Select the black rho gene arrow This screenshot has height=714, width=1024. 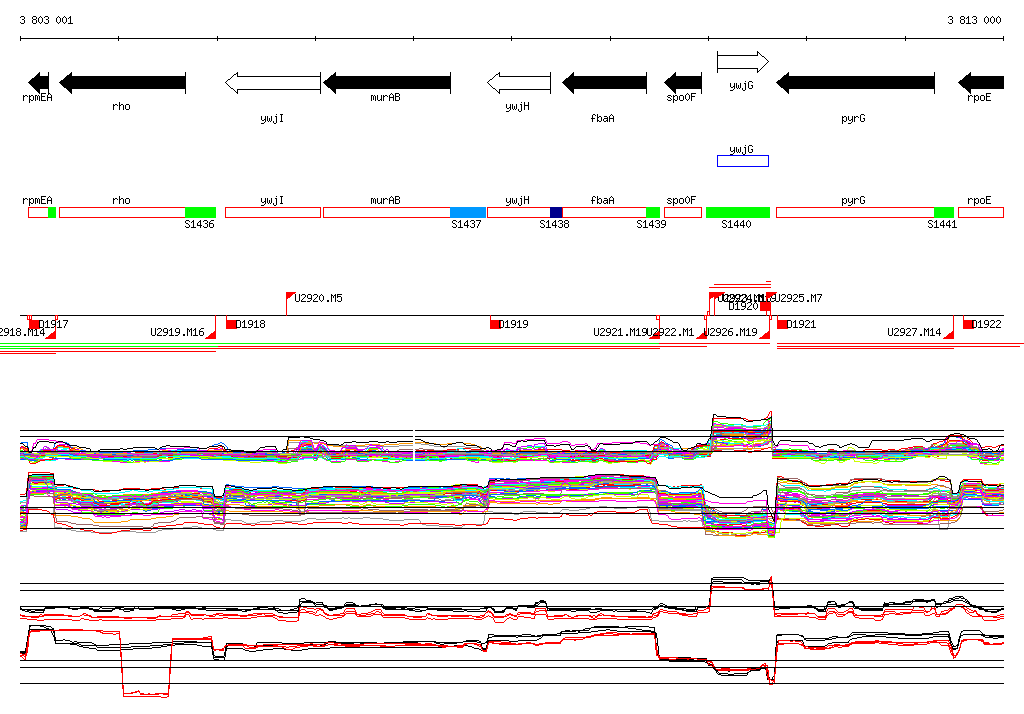(x=123, y=83)
